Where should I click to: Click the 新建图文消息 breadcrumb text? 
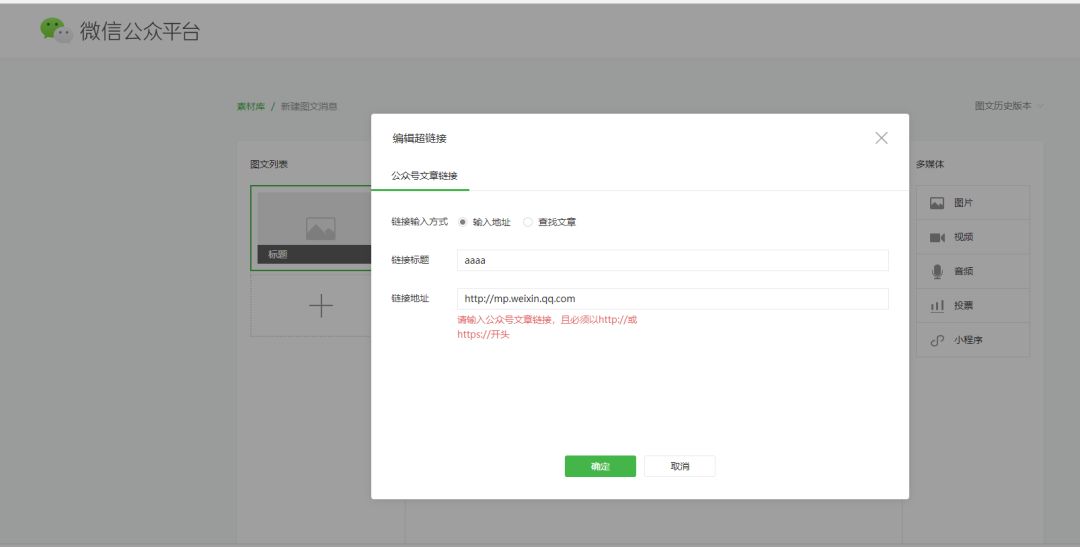click(x=309, y=106)
